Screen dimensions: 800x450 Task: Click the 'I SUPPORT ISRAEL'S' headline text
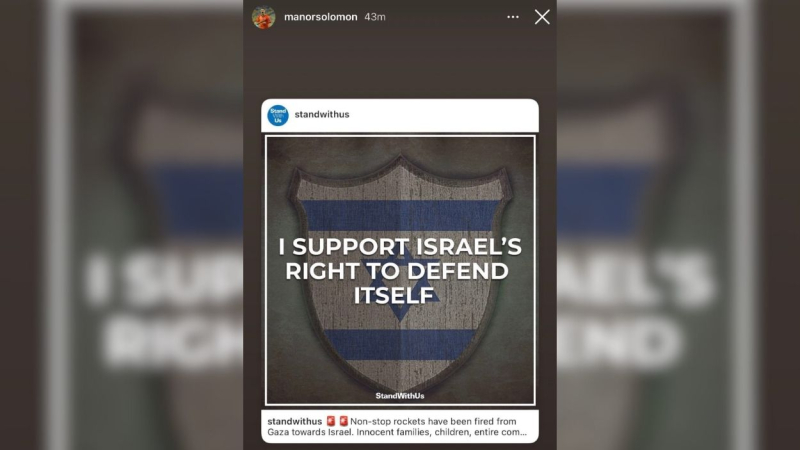[400, 247]
